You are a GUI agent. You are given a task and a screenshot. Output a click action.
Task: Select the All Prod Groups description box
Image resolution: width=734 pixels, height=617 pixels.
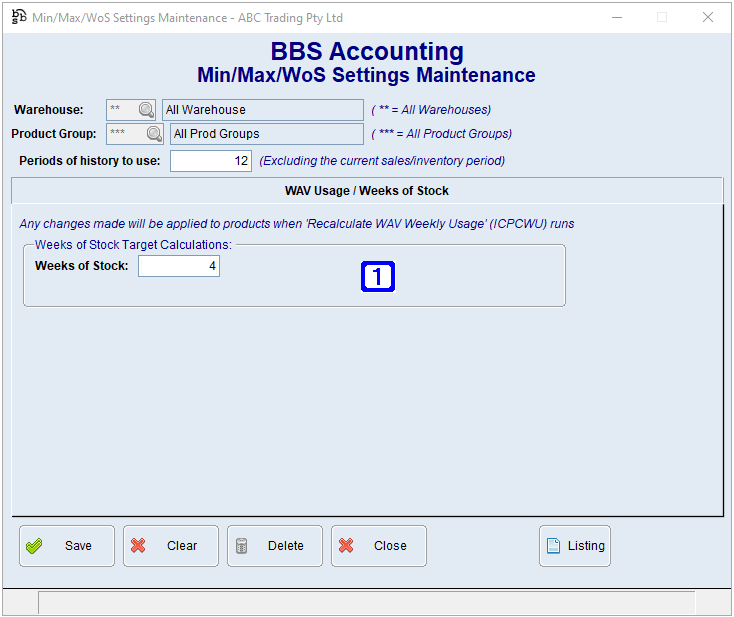point(266,134)
